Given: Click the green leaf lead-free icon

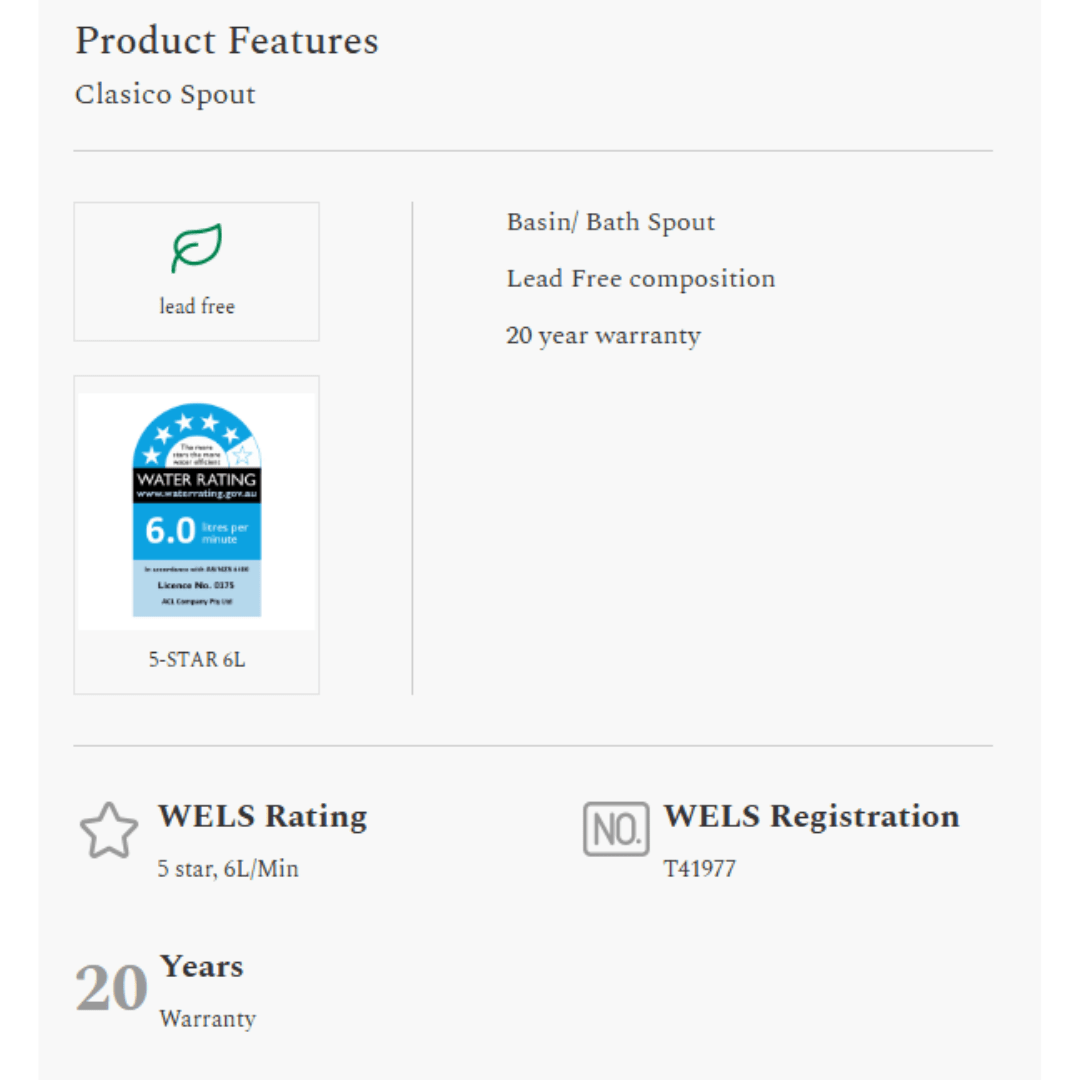Looking at the screenshot, I should click(196, 249).
